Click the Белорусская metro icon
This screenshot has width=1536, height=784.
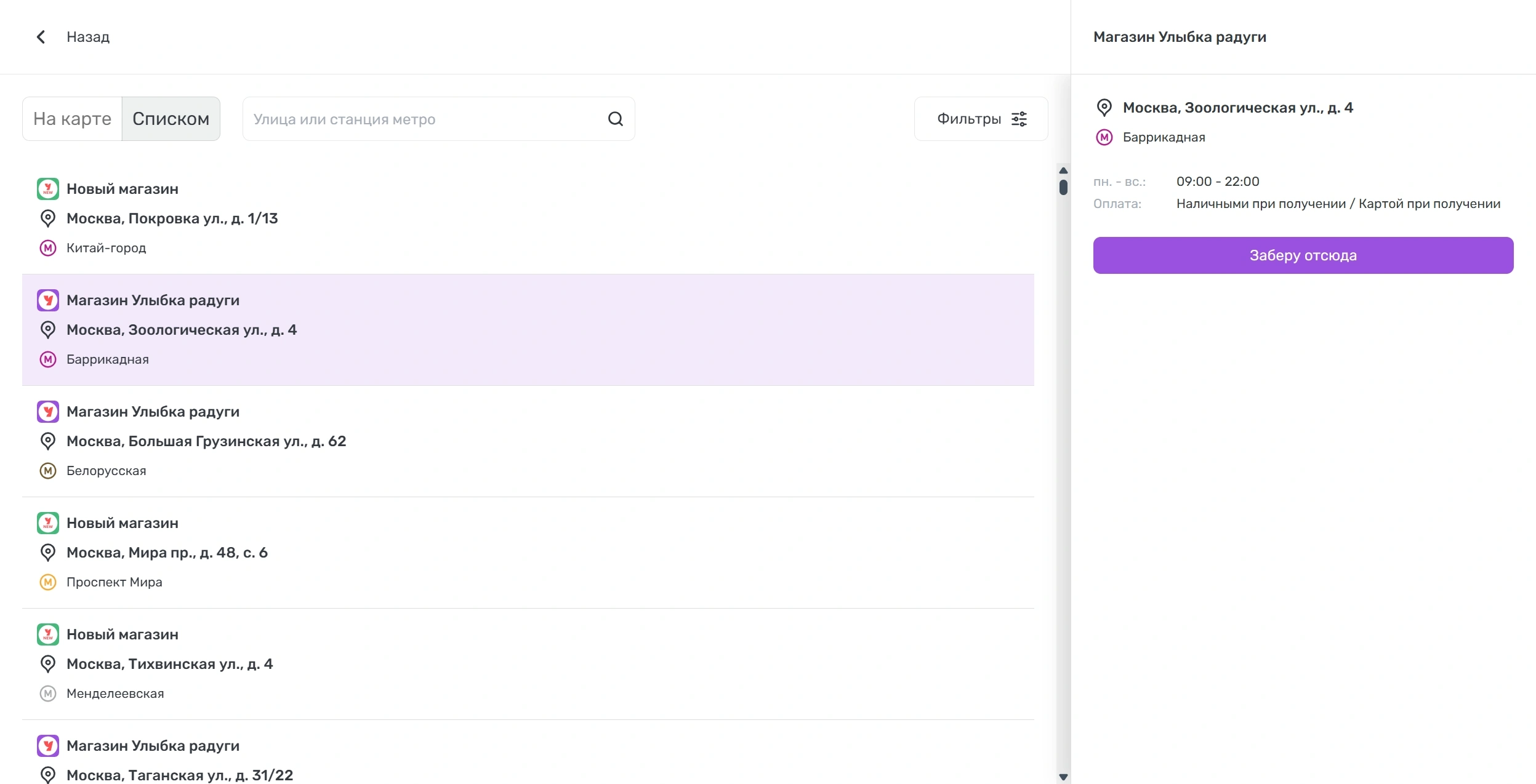click(48, 471)
